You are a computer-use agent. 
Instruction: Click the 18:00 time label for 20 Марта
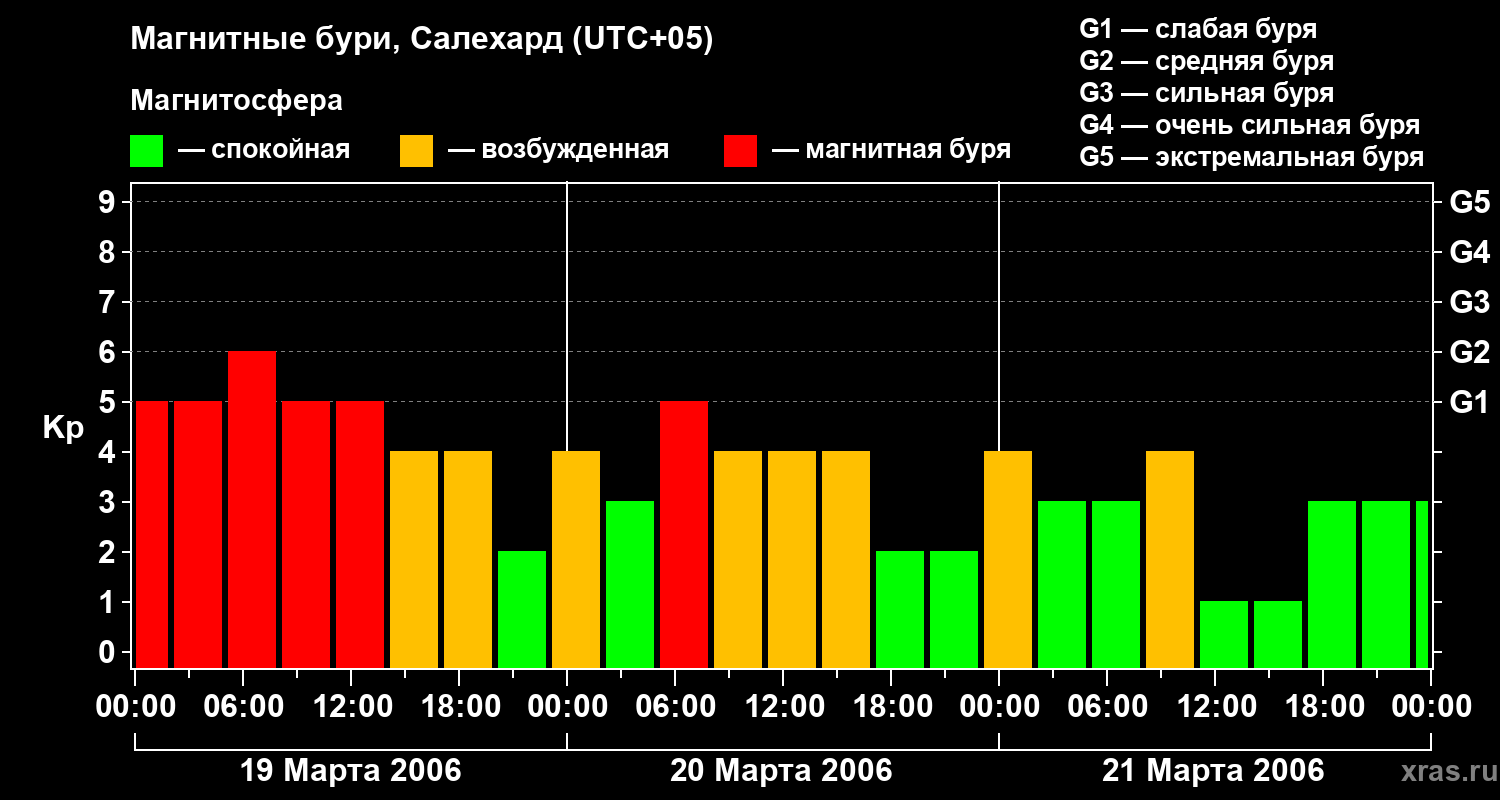(x=891, y=707)
